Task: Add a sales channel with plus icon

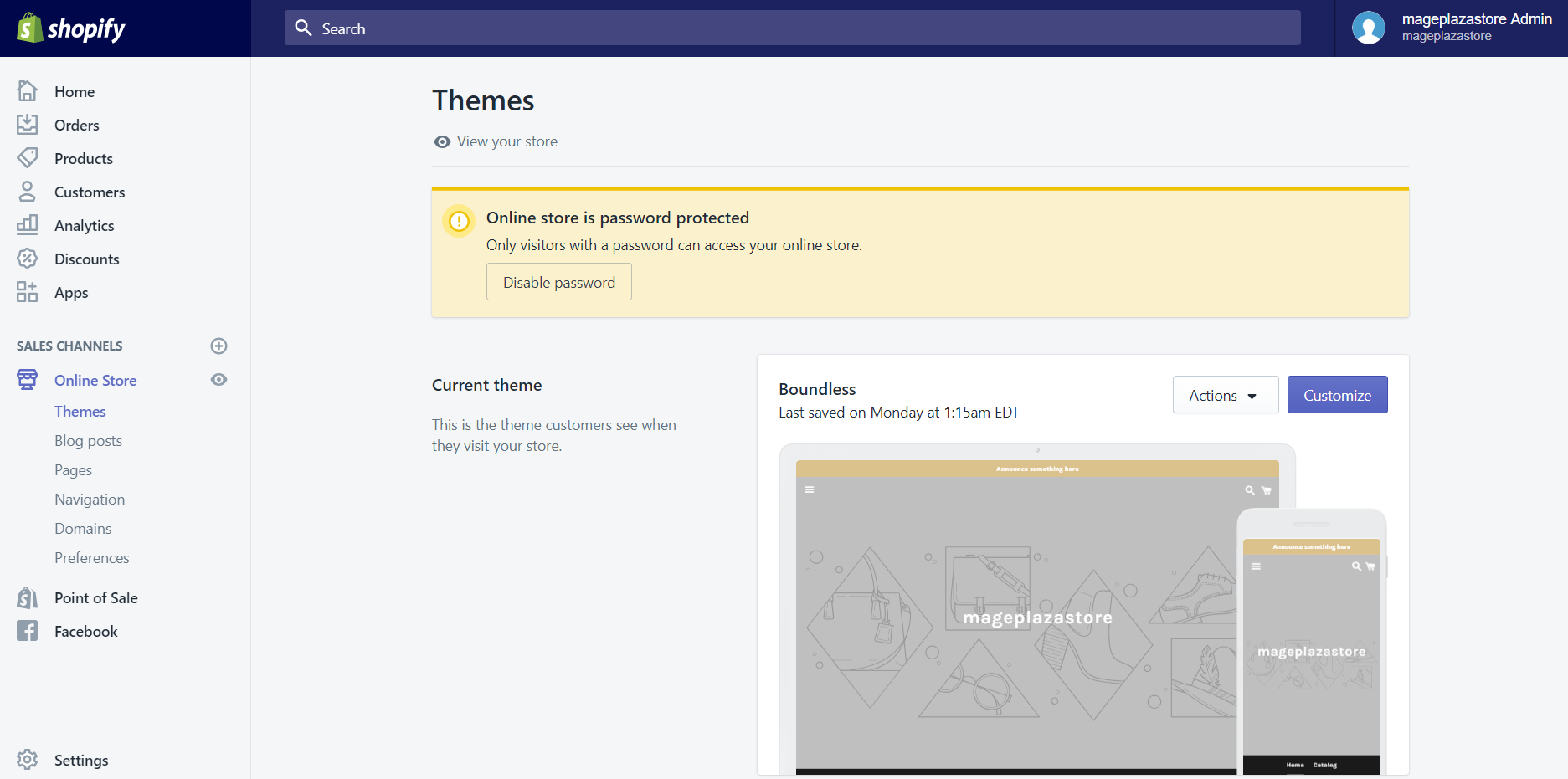Action: click(x=218, y=346)
